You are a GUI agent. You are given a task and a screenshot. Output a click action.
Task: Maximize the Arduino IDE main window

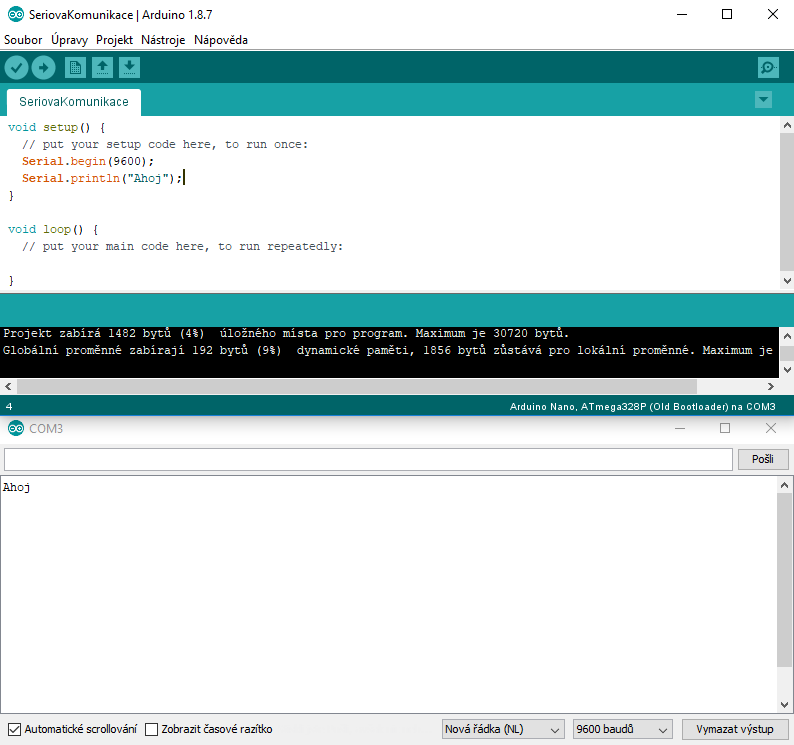tap(727, 14)
